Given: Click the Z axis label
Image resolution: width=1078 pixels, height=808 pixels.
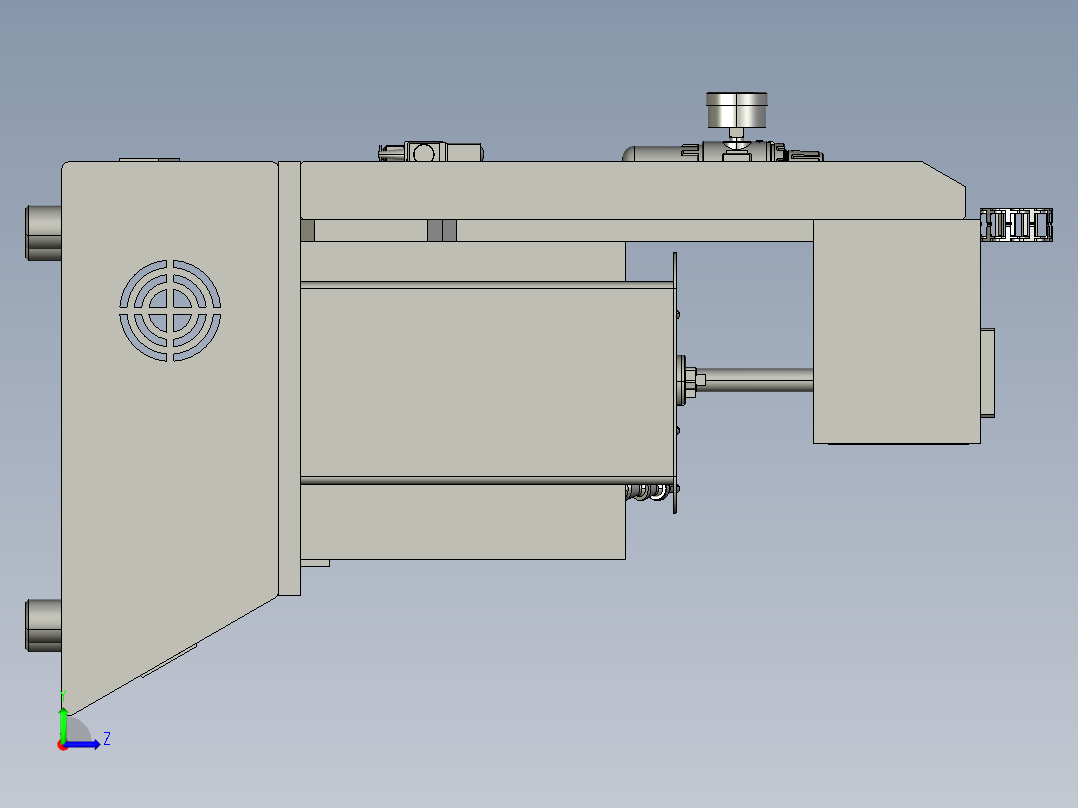Looking at the screenshot, I should pos(107,739).
